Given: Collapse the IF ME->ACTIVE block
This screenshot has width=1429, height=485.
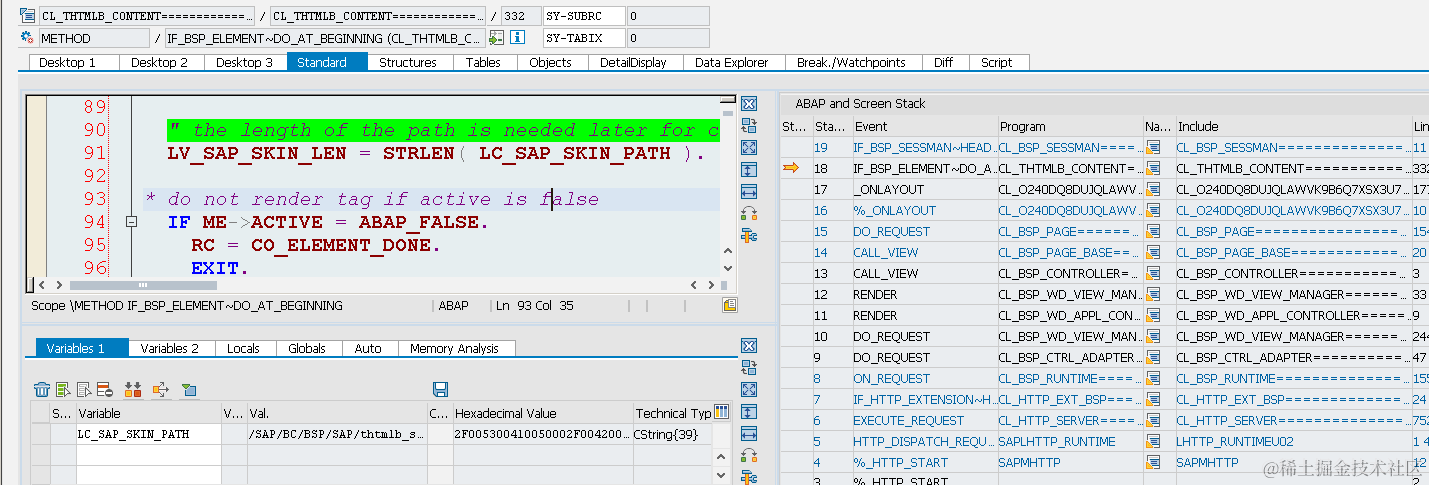Looking at the screenshot, I should (131, 222).
